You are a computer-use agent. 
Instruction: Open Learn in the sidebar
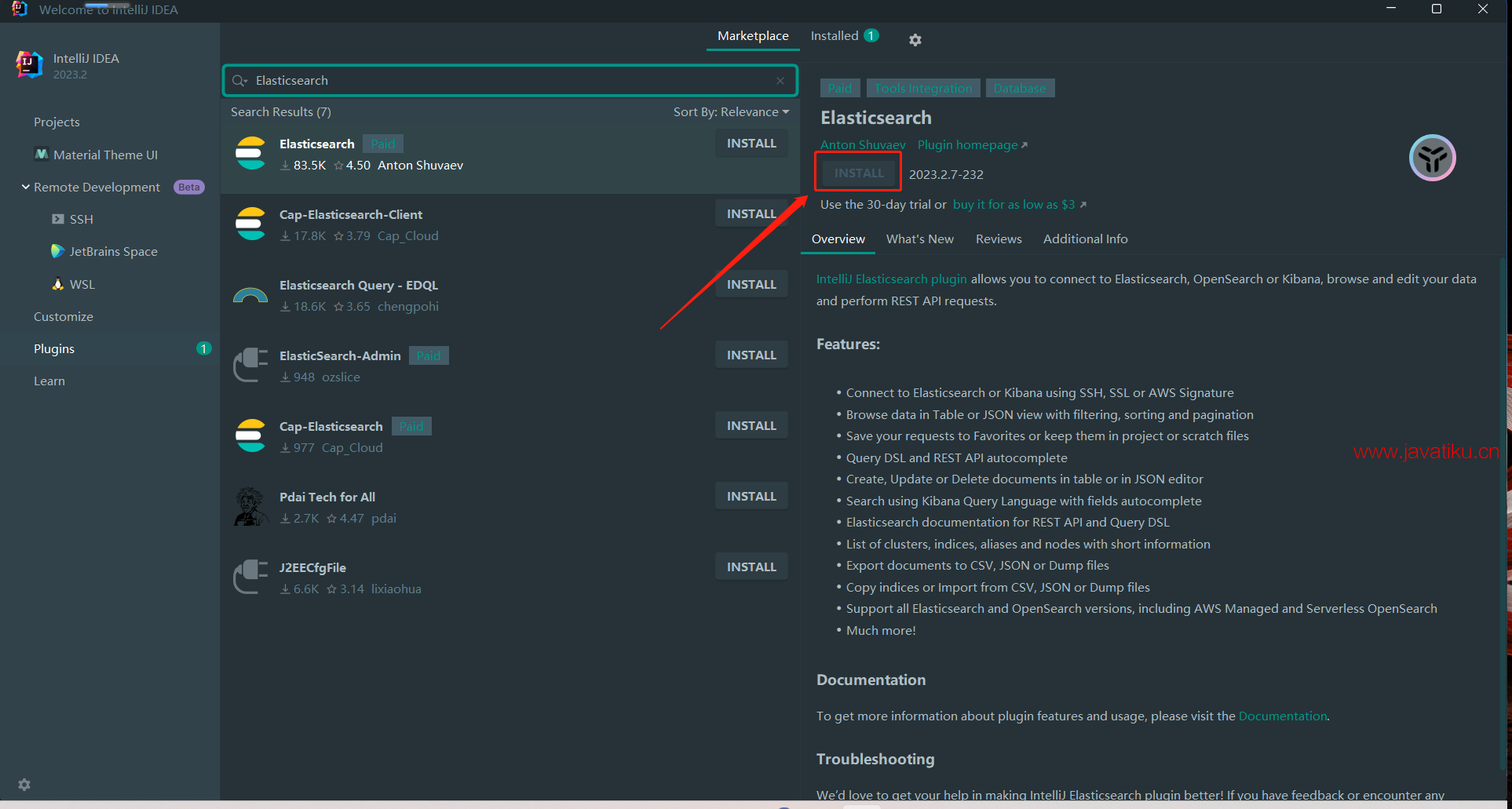49,381
